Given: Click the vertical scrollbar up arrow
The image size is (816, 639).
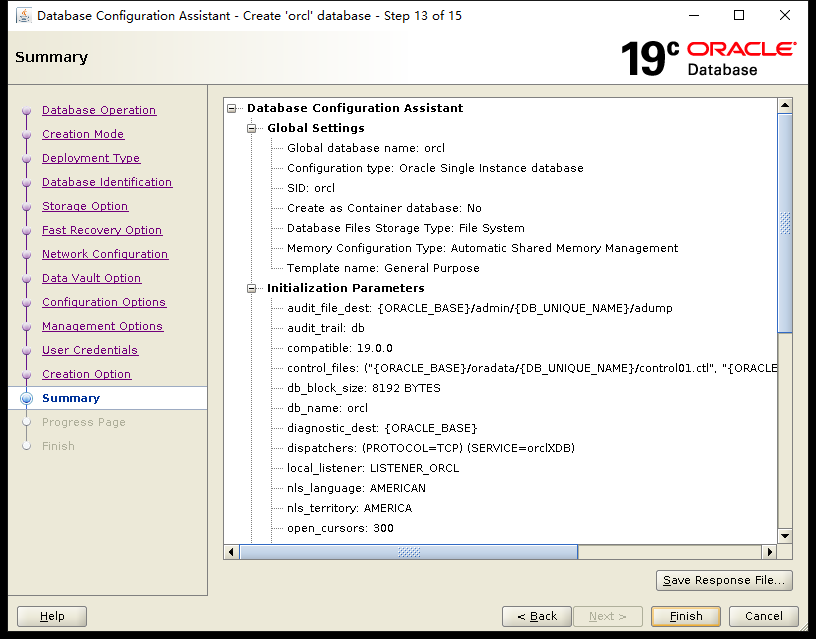Looking at the screenshot, I should tap(785, 106).
